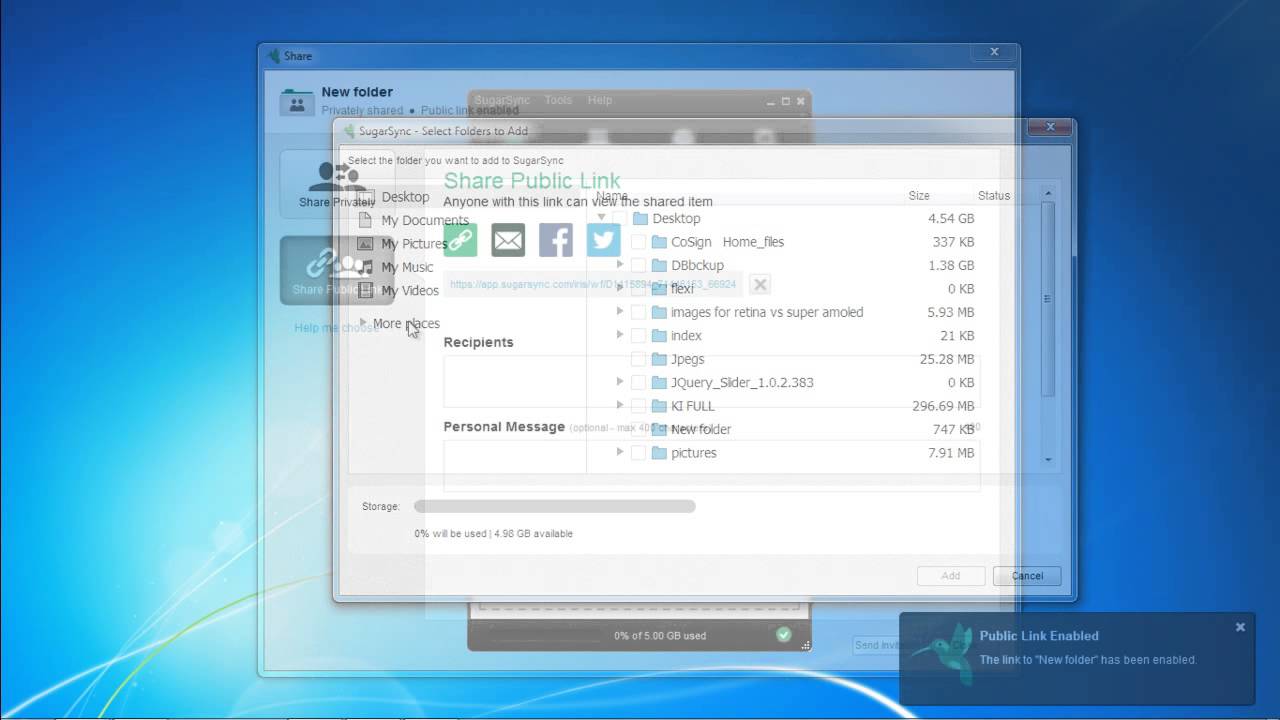Check the Jpegs folder checkbox
Screen dimensions: 1280x720
click(x=638, y=359)
